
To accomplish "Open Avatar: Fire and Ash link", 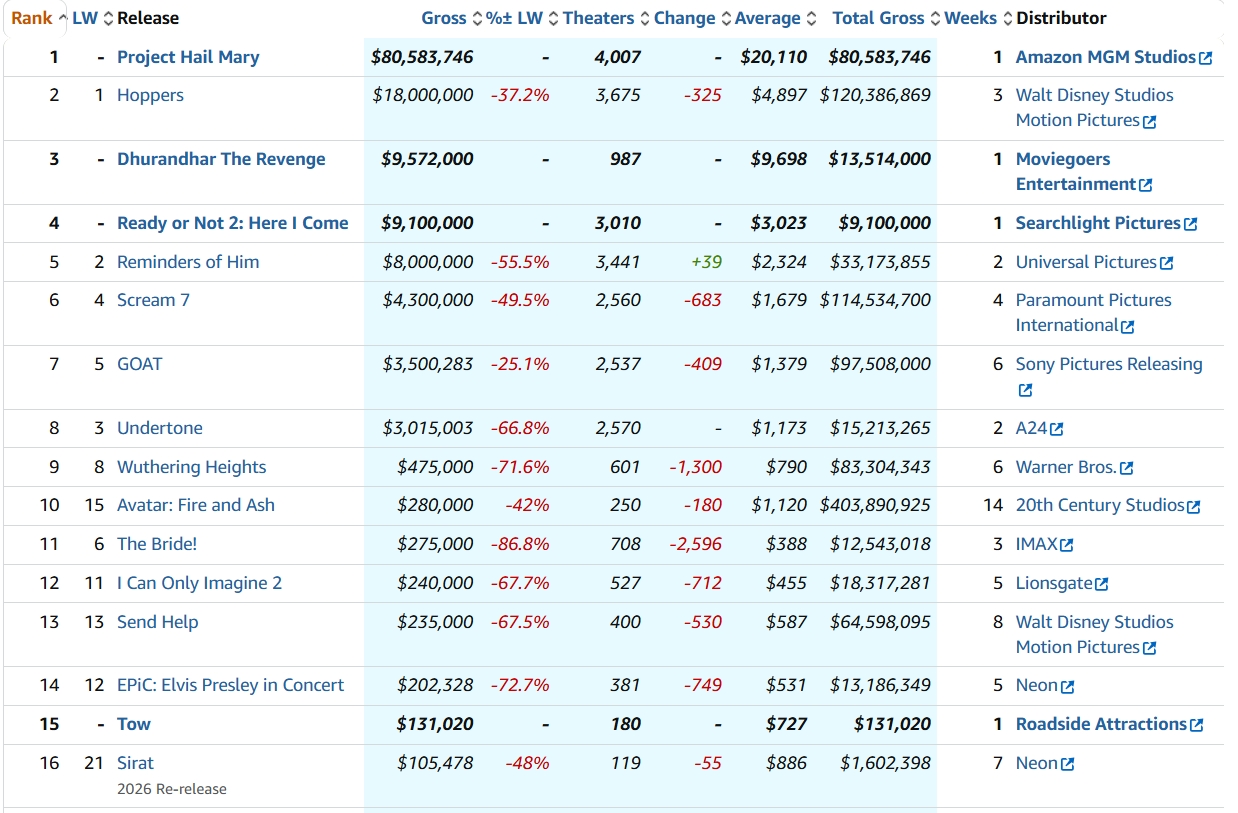I will pos(195,505).
